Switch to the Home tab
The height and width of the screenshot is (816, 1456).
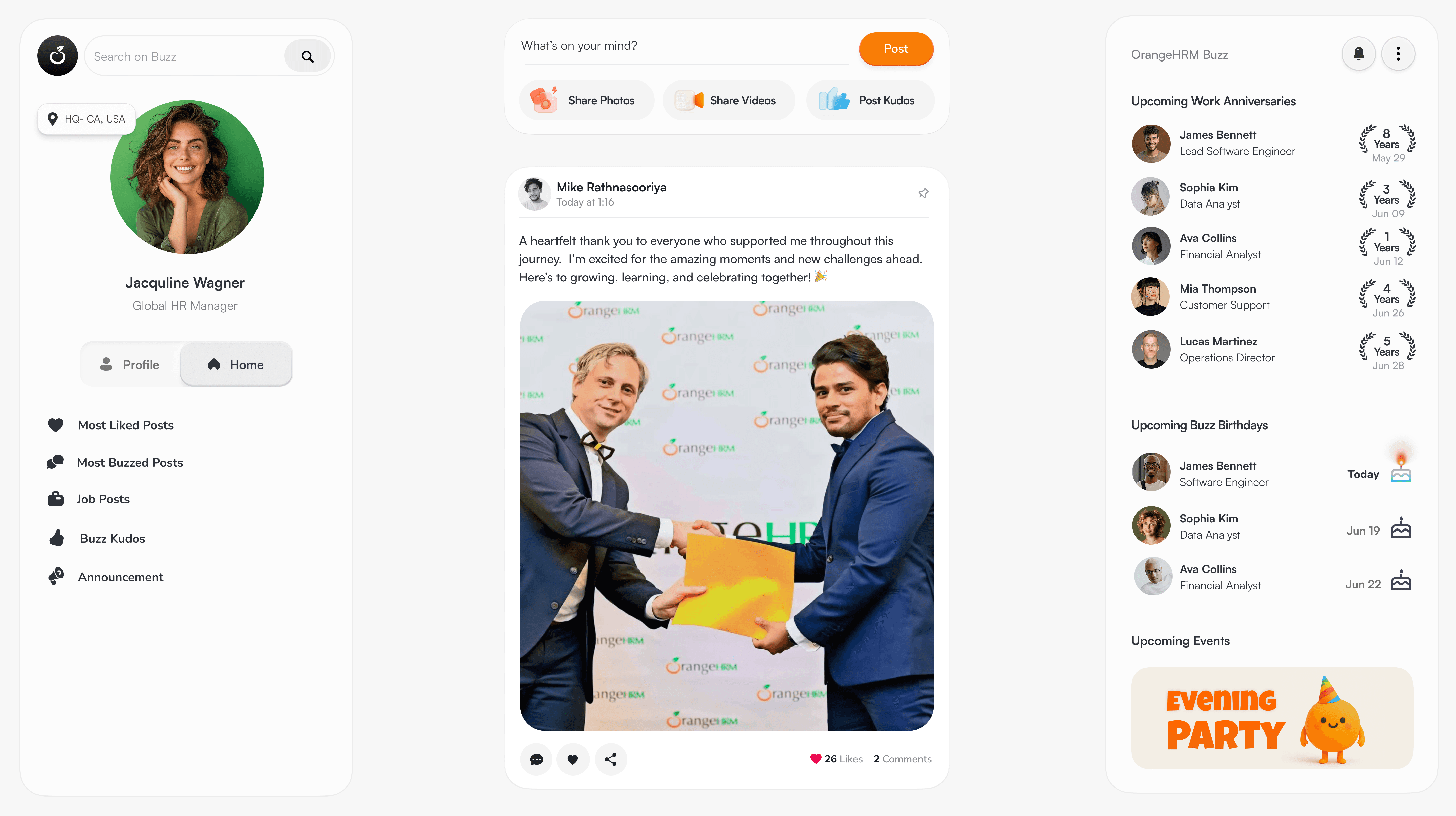pyautogui.click(x=236, y=364)
